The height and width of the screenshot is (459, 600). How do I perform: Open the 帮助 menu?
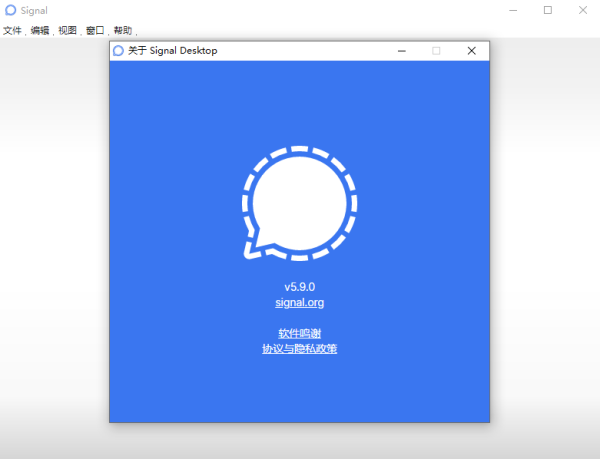[x=123, y=31]
